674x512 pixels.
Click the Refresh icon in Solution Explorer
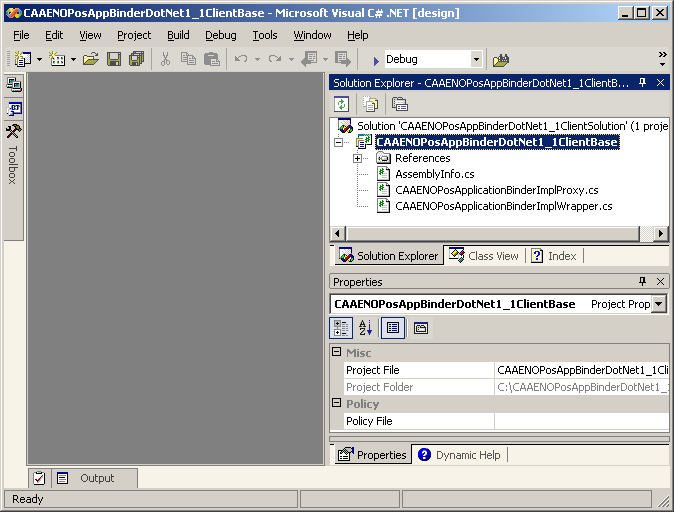[x=341, y=104]
